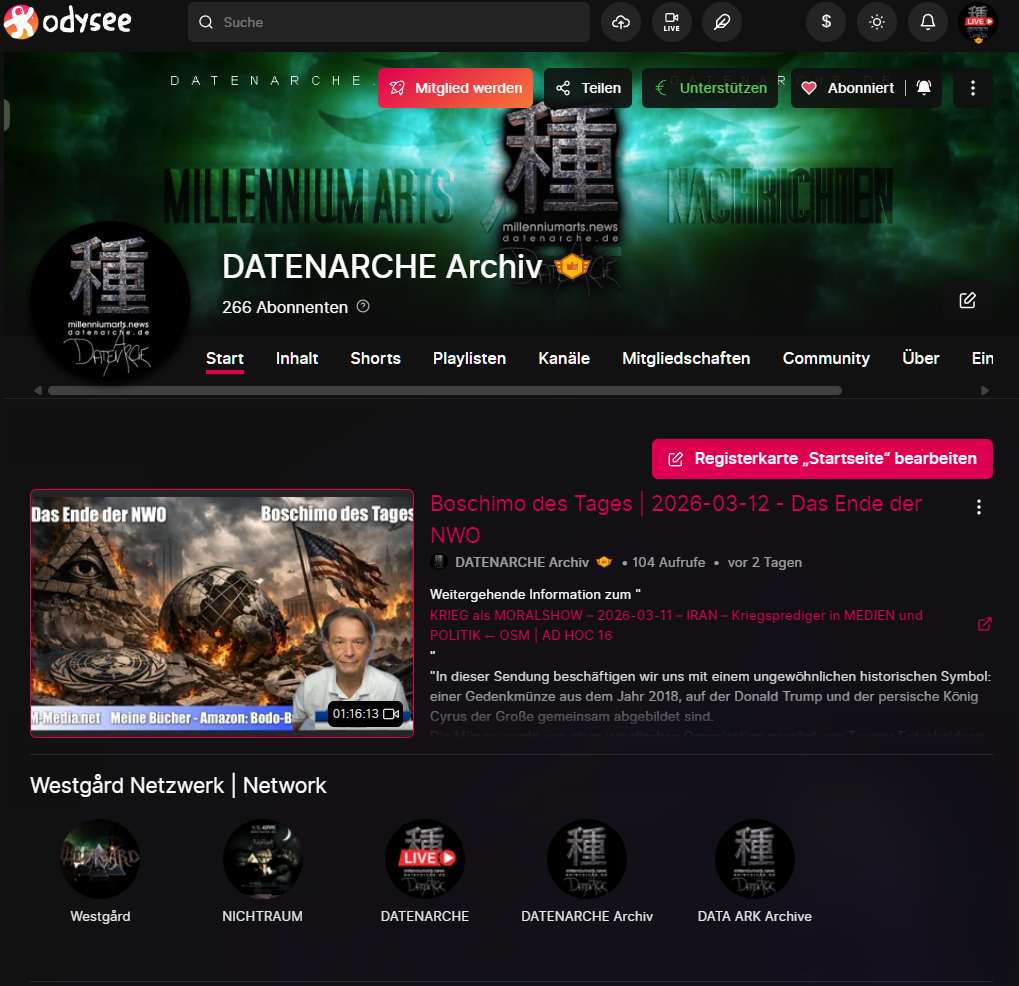Screen dimensions: 1019x986
Task: Go to the Mitgliedschaften tab
Action: [686, 358]
